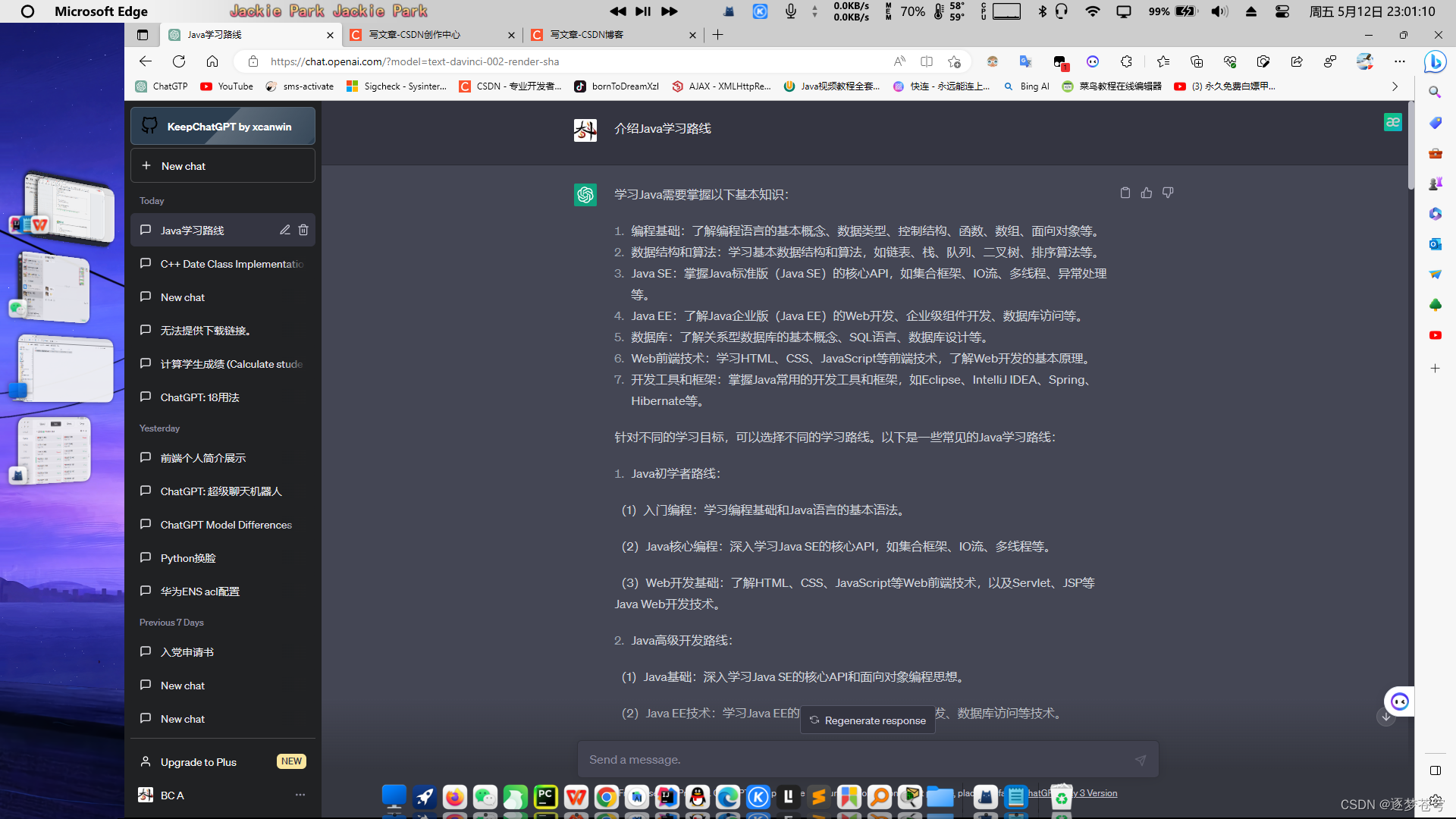Click the Wi-Fi status icon
The width and height of the screenshot is (1456, 819).
coord(1093,11)
